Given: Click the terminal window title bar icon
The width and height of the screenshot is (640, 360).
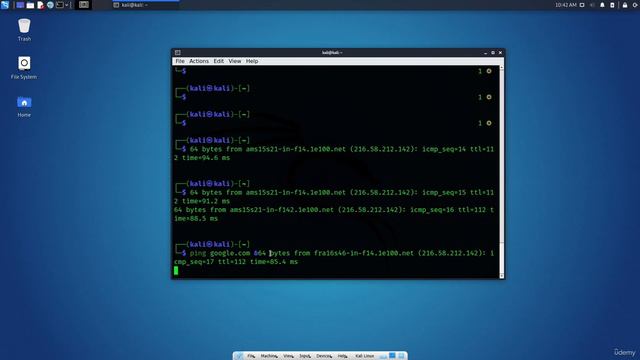Looking at the screenshot, I should point(178,53).
